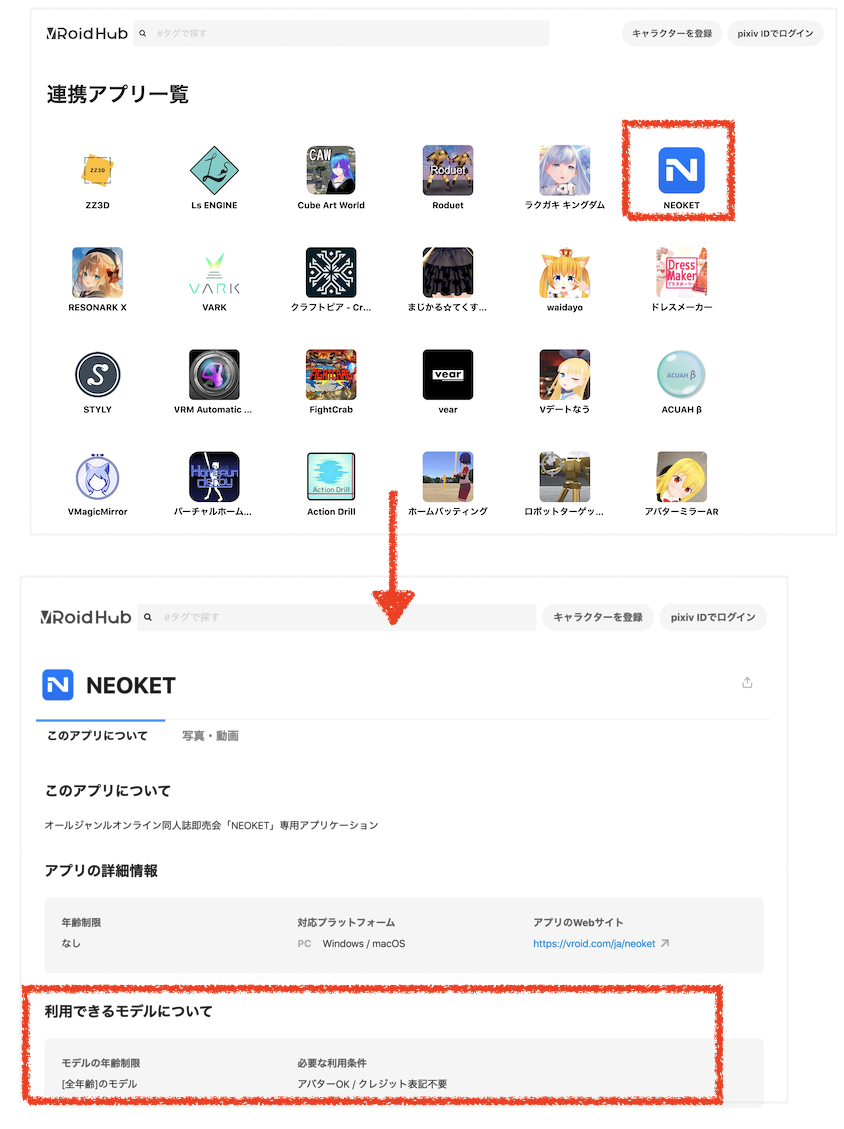844x1129 pixels.
Task: Select the VRM Automatic app icon
Action: tap(214, 374)
